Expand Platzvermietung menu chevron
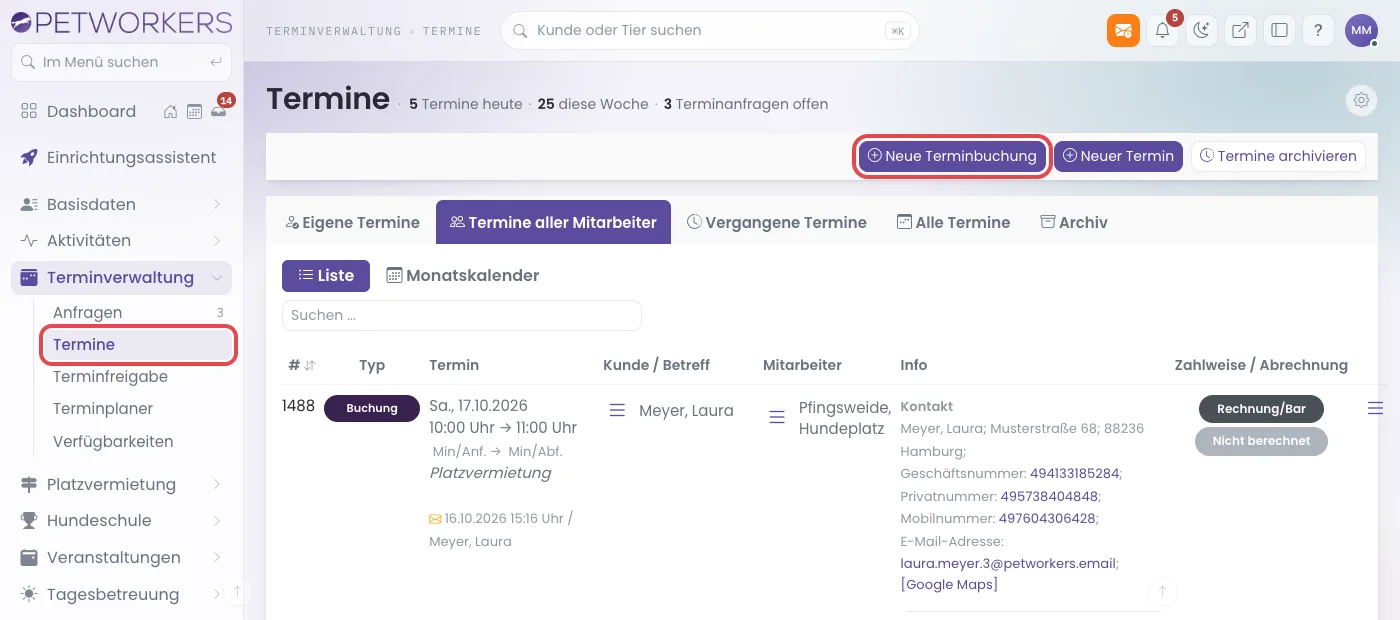 point(216,484)
